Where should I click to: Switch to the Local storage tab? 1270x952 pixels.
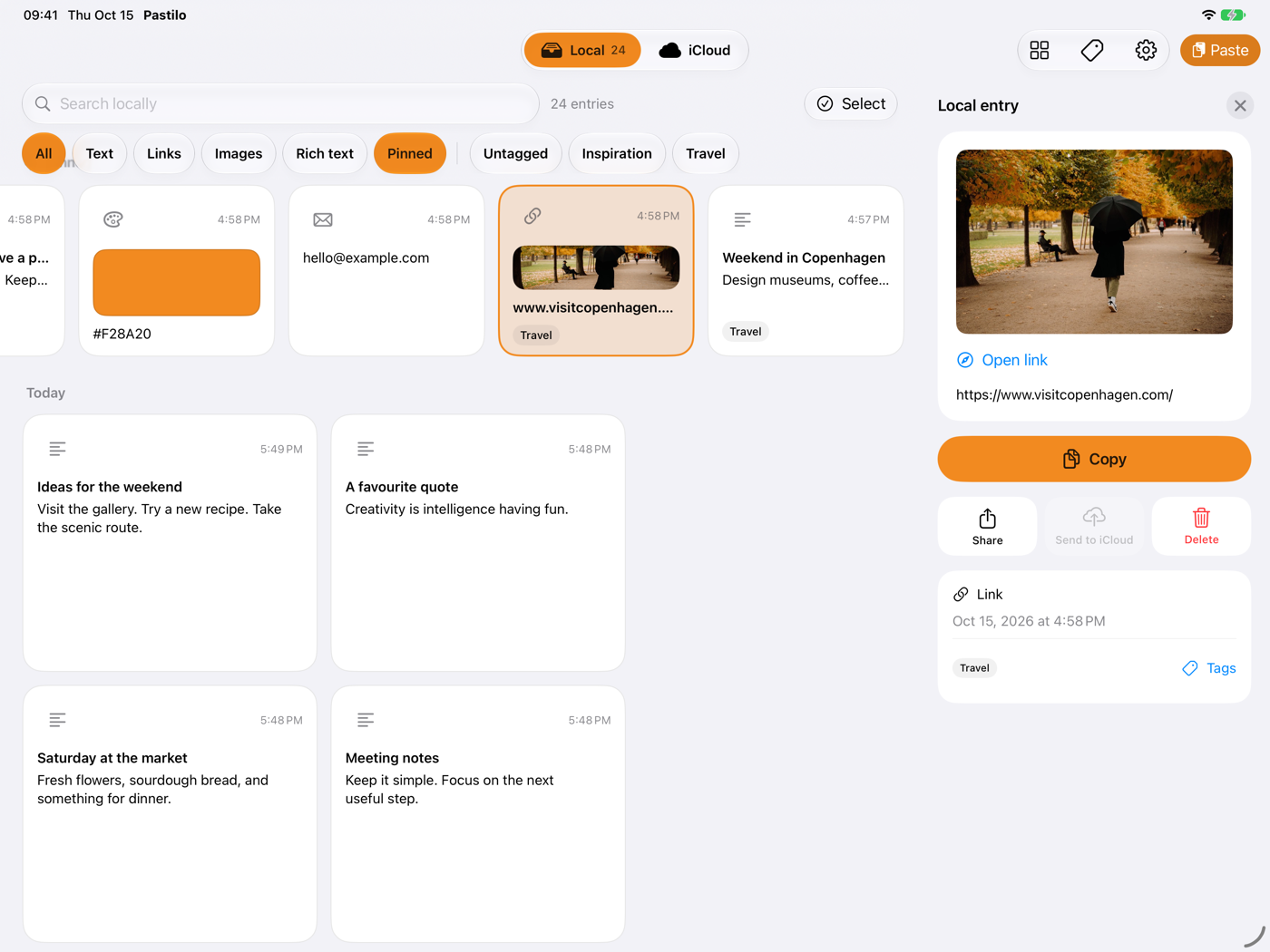tap(583, 51)
